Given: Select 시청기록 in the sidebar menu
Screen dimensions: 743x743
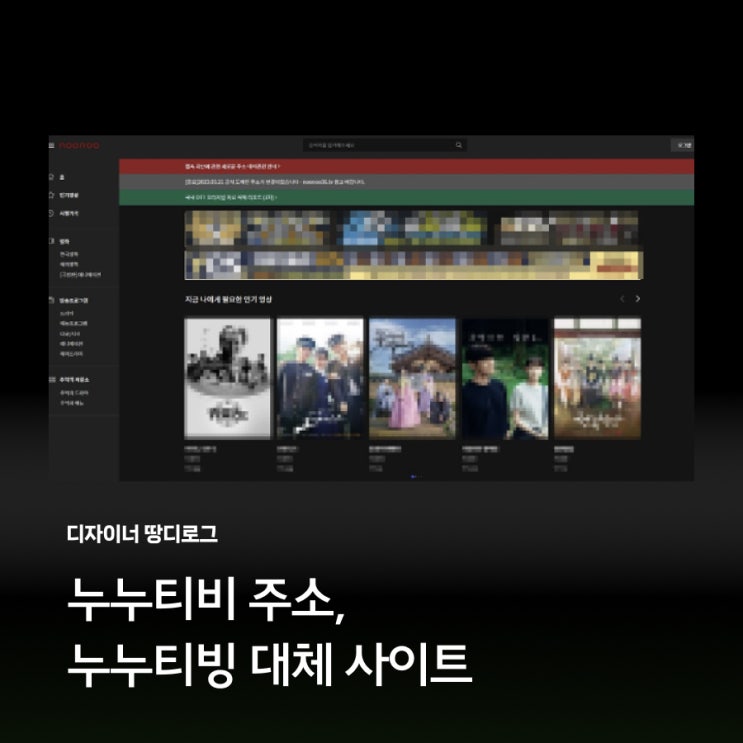Looking at the screenshot, I should click(69, 214).
